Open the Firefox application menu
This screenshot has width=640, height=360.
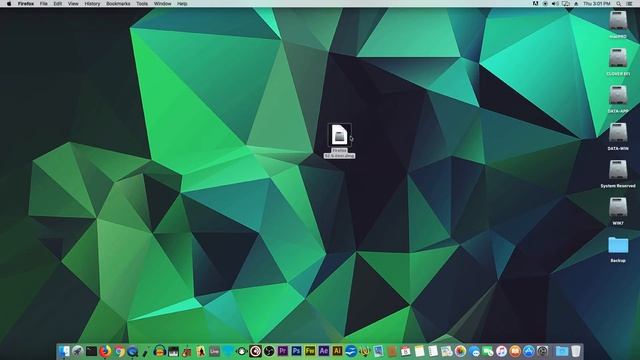26,4
